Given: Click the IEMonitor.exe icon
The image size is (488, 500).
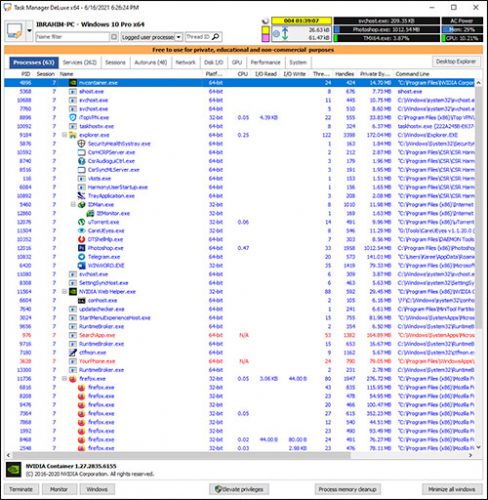Looking at the screenshot, I should pos(90,213).
